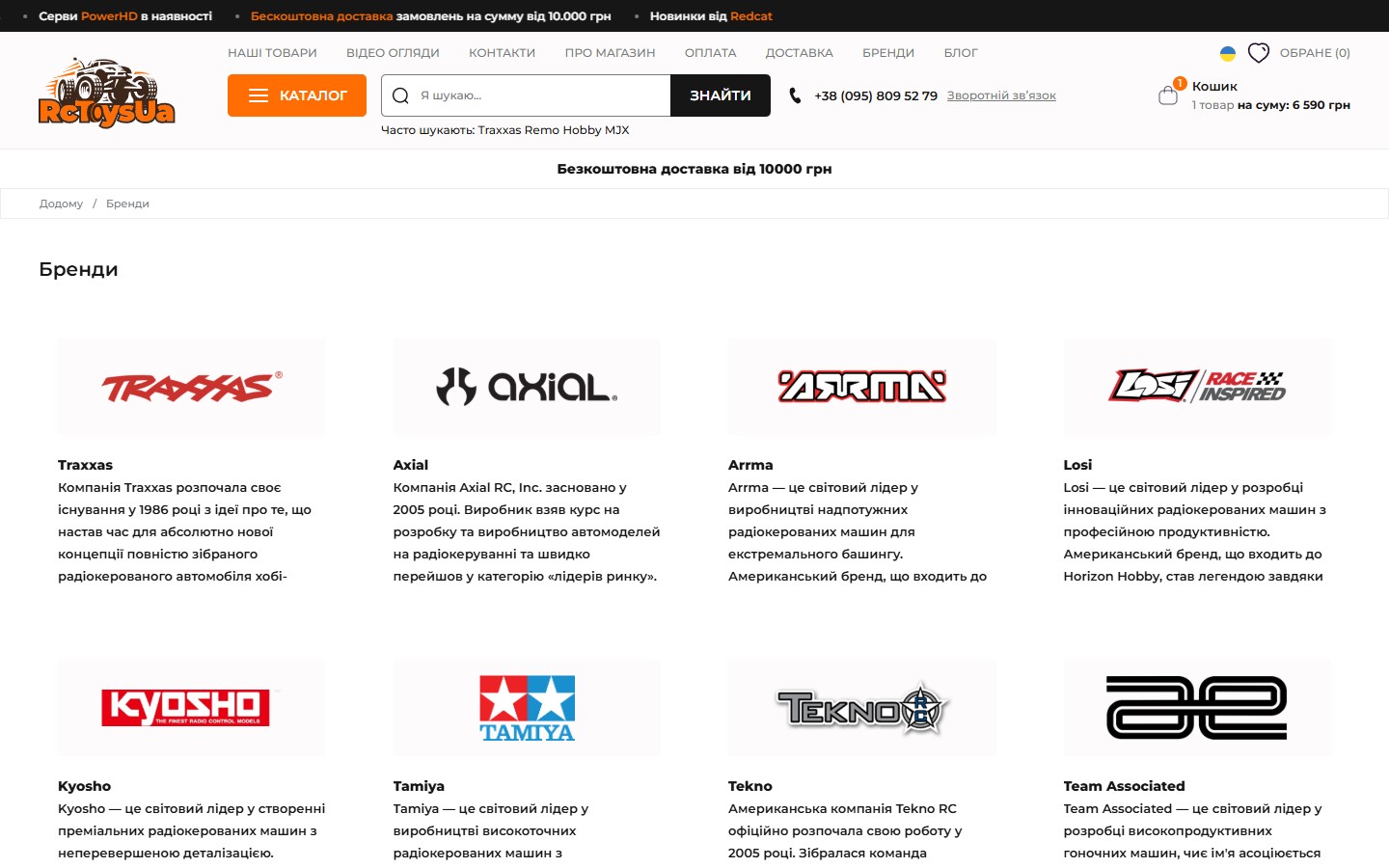Open the ОБРАНЕ (0) favorites link
The height and width of the screenshot is (868, 1389).
(x=1315, y=53)
